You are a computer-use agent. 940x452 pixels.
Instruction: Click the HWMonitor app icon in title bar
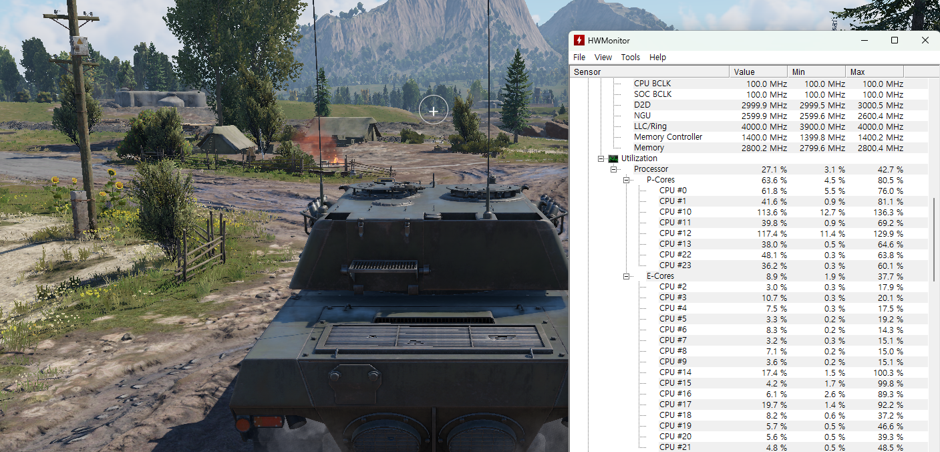[x=579, y=40]
